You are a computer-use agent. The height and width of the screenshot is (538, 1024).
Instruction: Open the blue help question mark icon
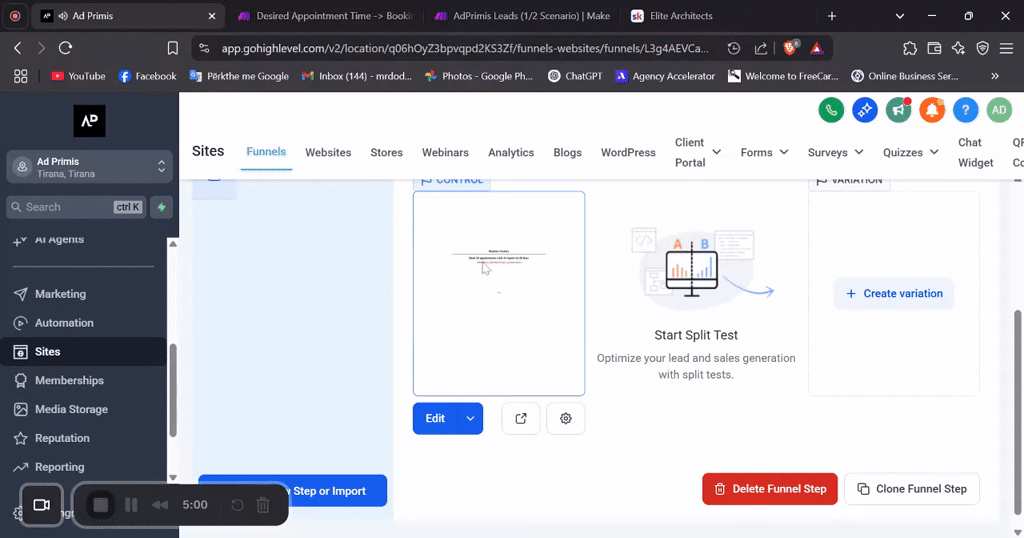[965, 110]
